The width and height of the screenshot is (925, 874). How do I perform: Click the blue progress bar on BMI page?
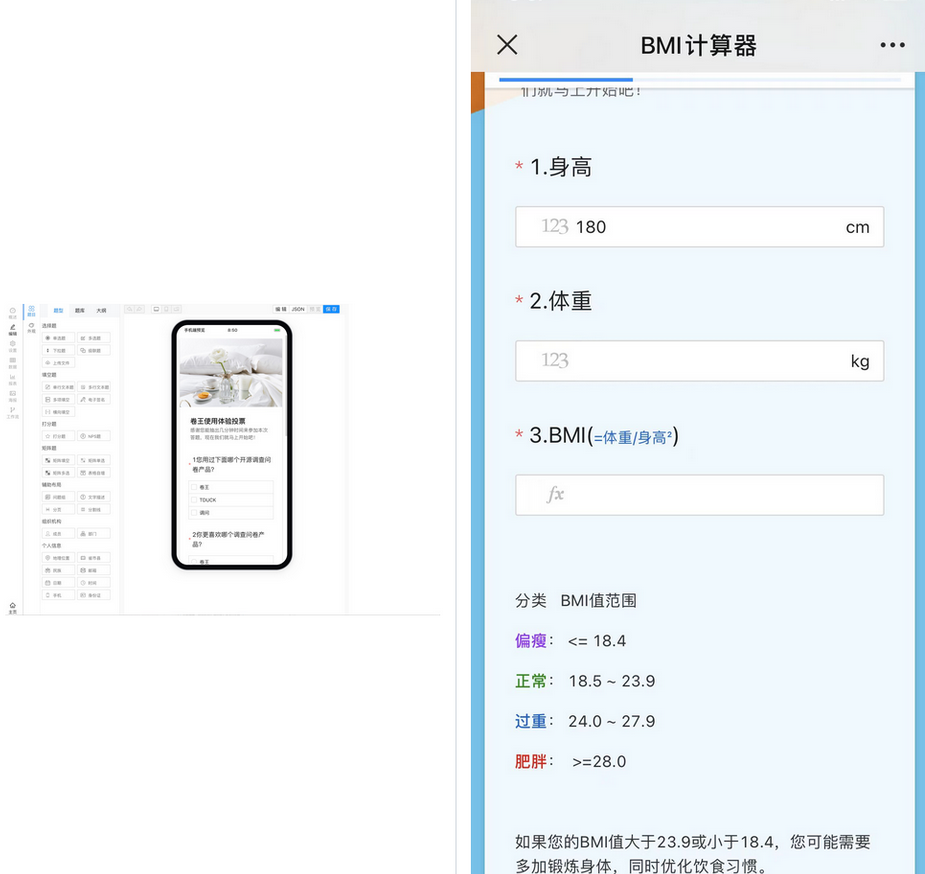click(565, 80)
